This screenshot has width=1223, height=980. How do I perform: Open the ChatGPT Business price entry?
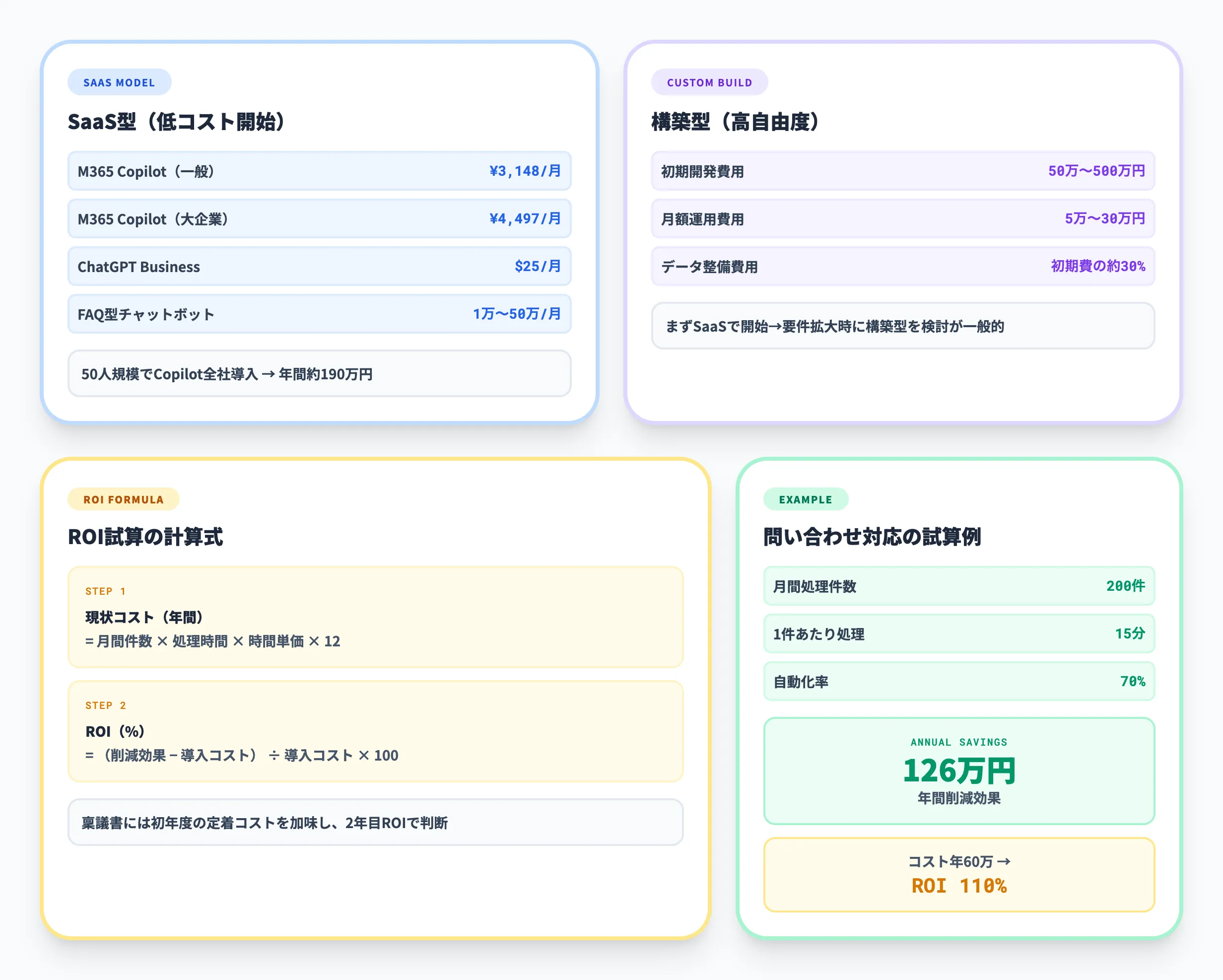click(319, 266)
